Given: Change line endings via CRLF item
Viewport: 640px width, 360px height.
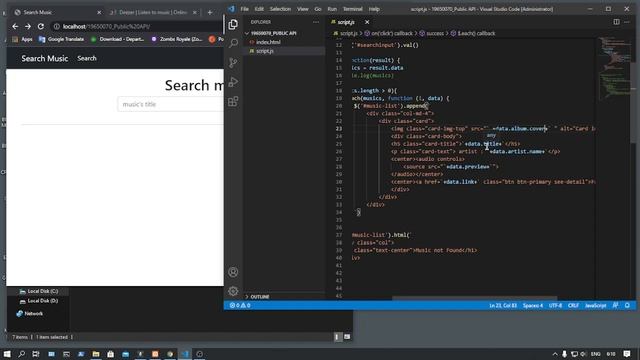Looking at the screenshot, I should click(x=573, y=305).
